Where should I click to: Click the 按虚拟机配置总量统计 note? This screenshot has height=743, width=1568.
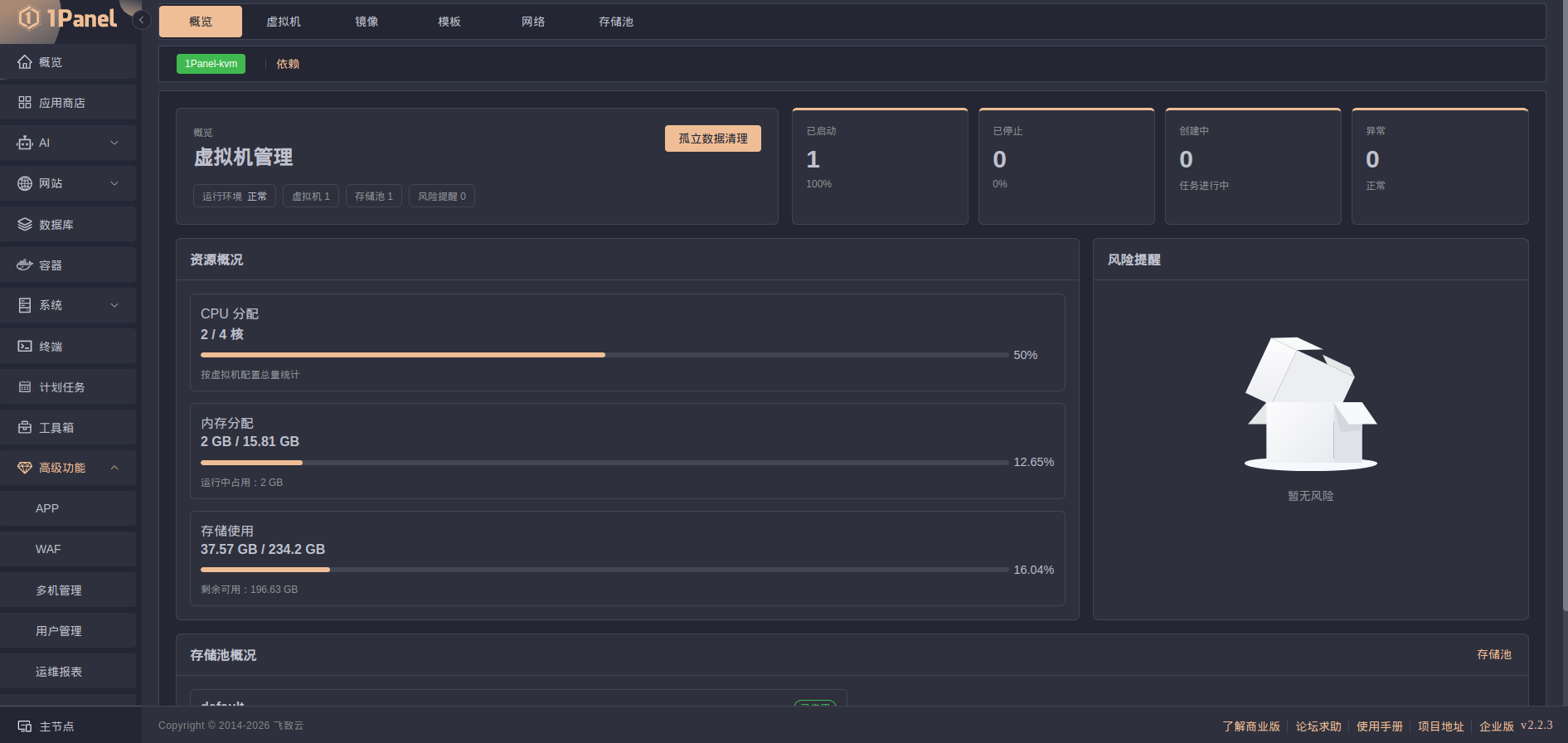[x=250, y=375]
